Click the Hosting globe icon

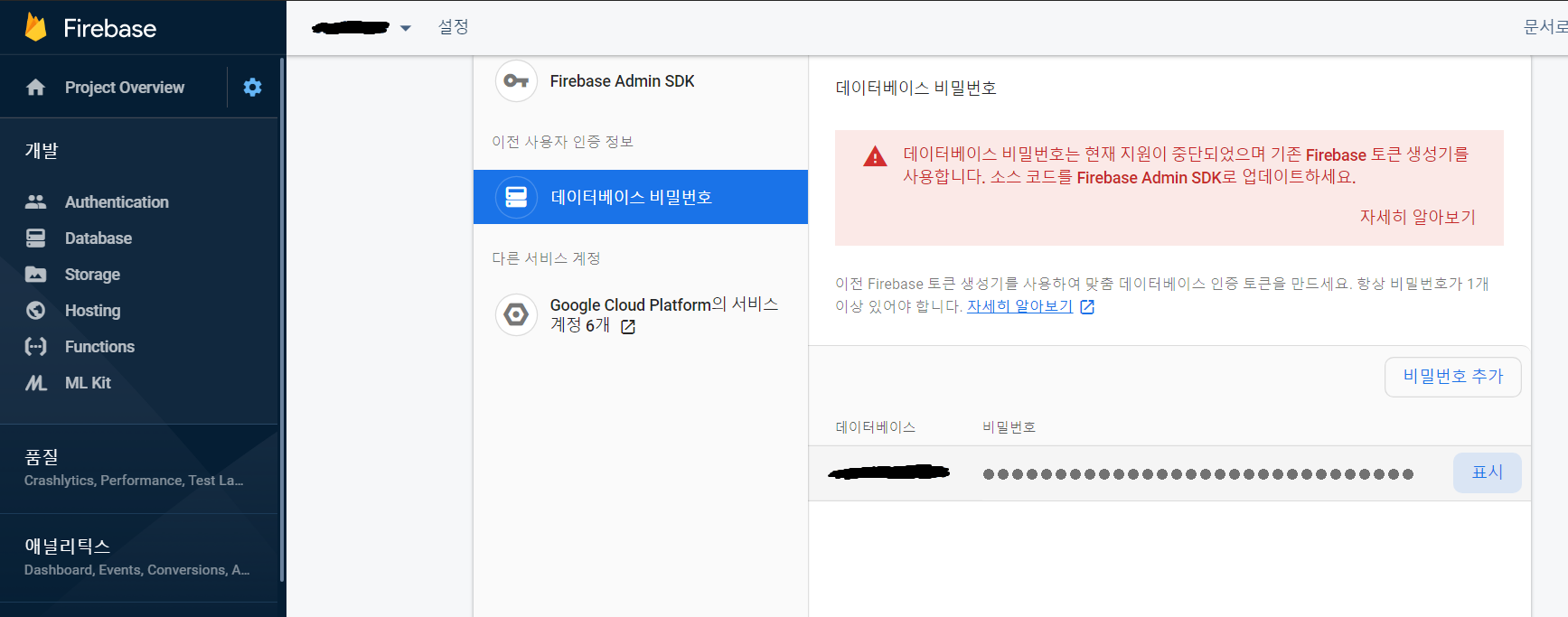point(35,310)
